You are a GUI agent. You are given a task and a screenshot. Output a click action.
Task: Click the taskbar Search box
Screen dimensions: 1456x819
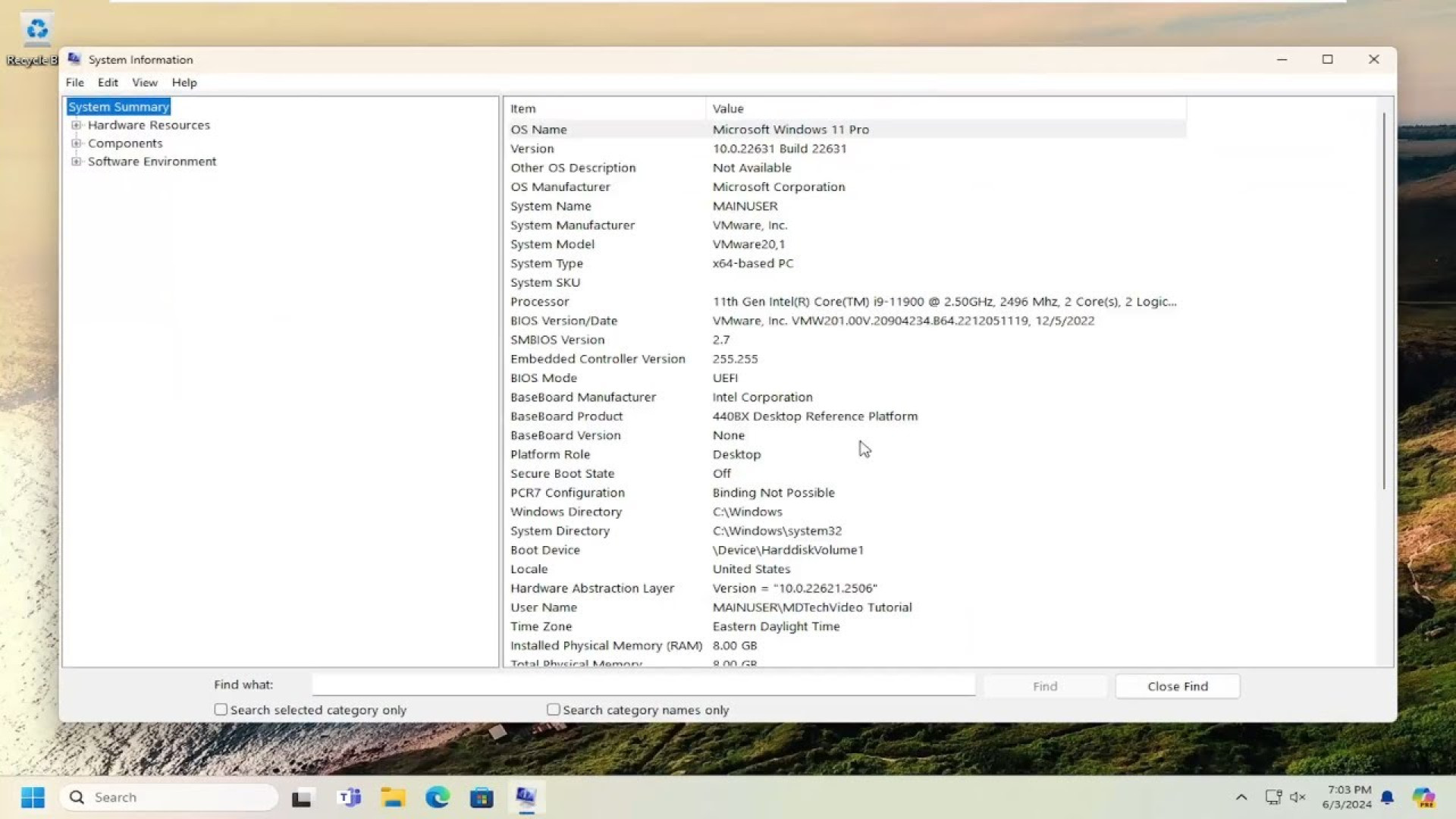(x=169, y=797)
